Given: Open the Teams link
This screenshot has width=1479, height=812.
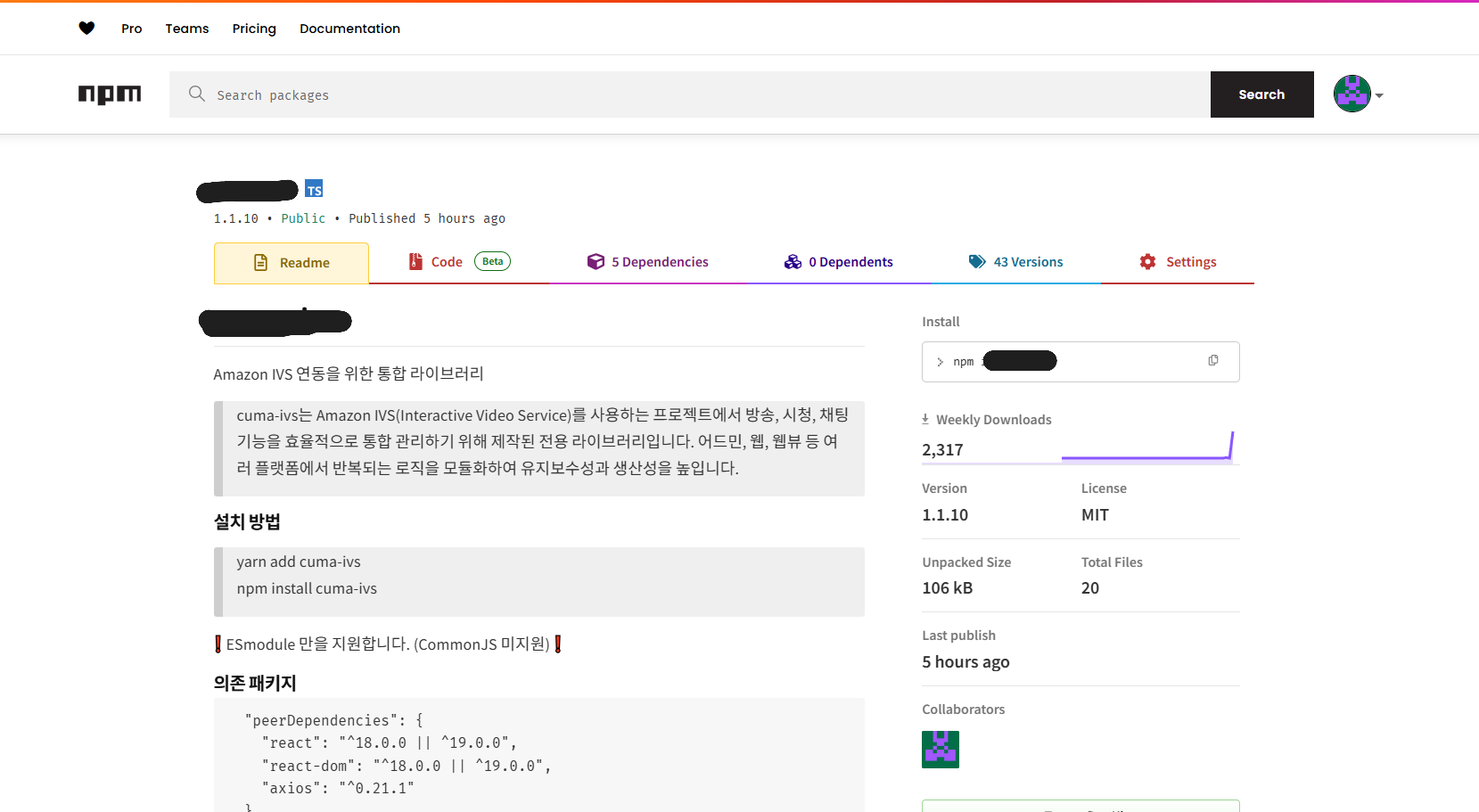Looking at the screenshot, I should coord(187,29).
